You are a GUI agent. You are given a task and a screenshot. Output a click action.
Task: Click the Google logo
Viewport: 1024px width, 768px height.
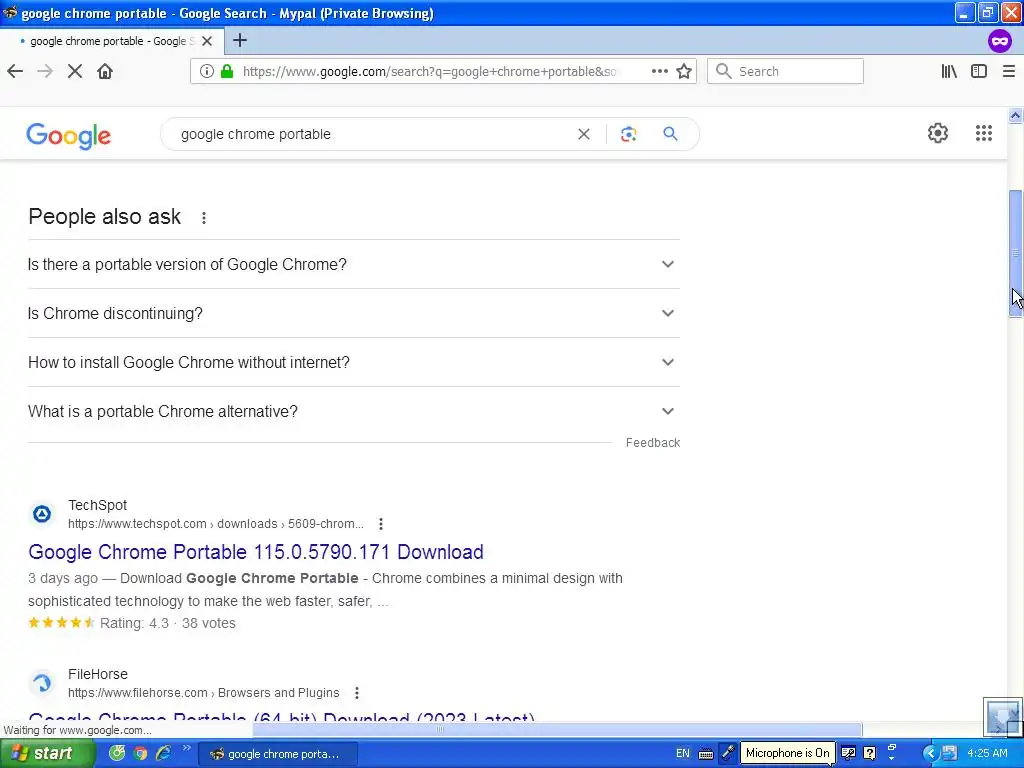[69, 135]
